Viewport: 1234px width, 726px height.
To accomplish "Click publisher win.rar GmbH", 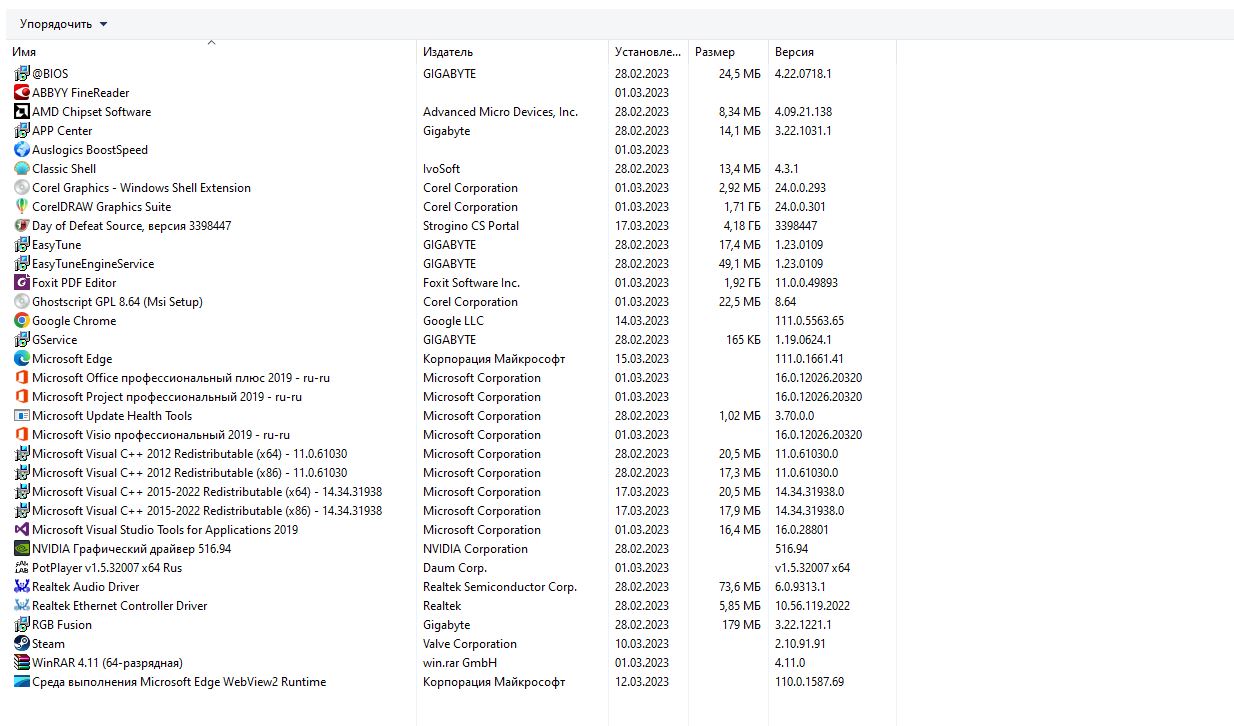I will point(460,663).
